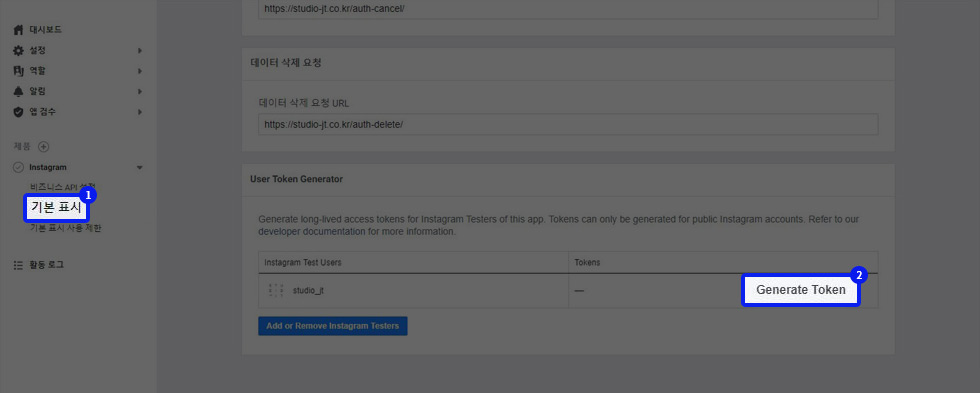Click the settings gear icon
The width and height of the screenshot is (980, 393).
point(18,50)
